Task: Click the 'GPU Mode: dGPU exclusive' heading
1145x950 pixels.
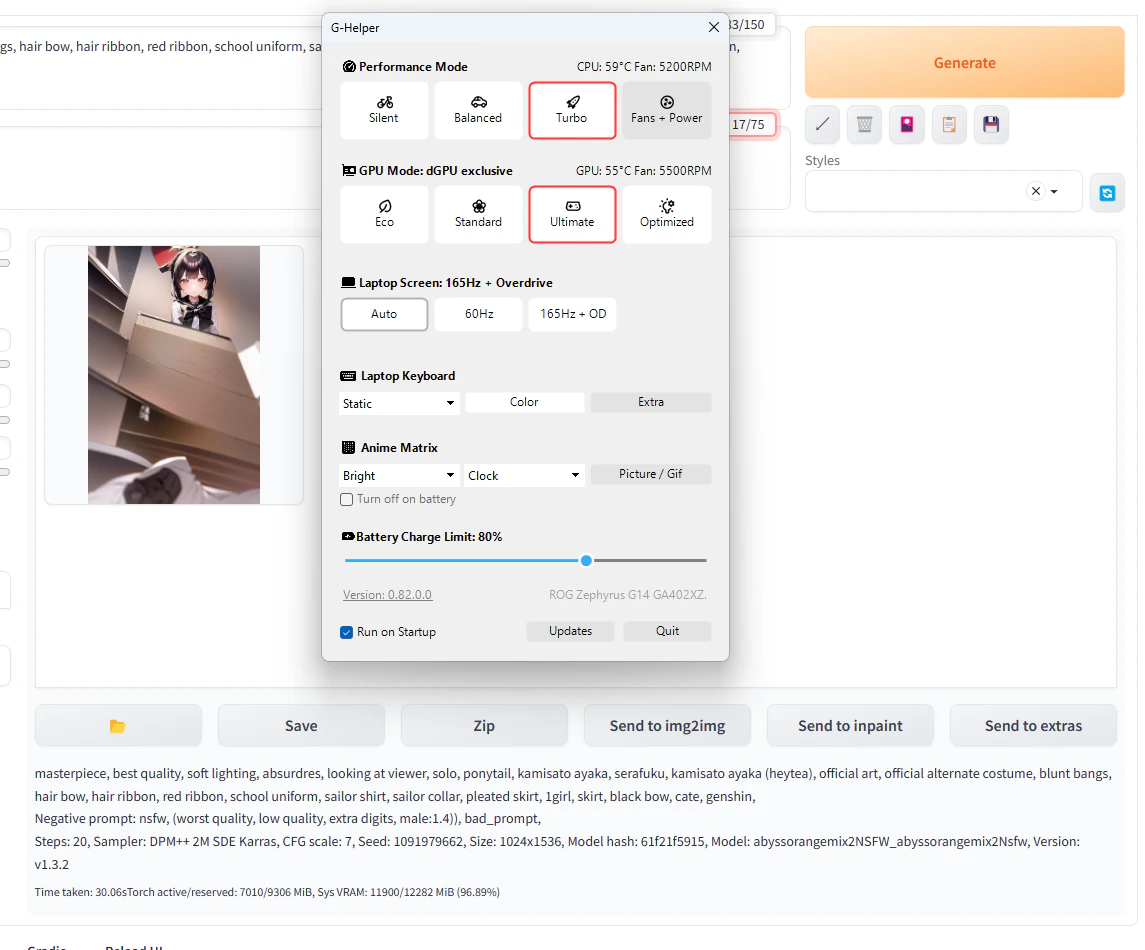Action: (436, 170)
